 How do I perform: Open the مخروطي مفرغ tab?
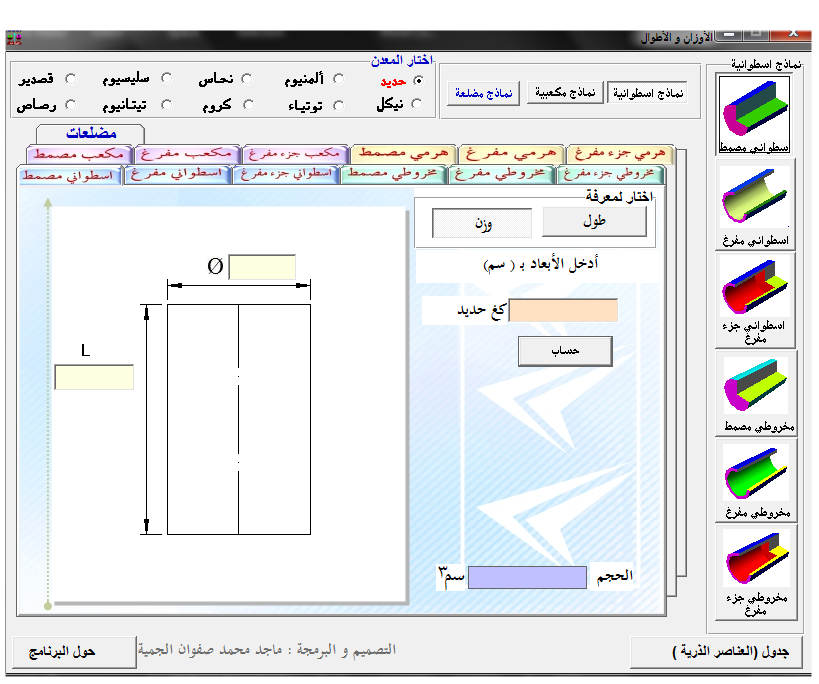coord(502,174)
